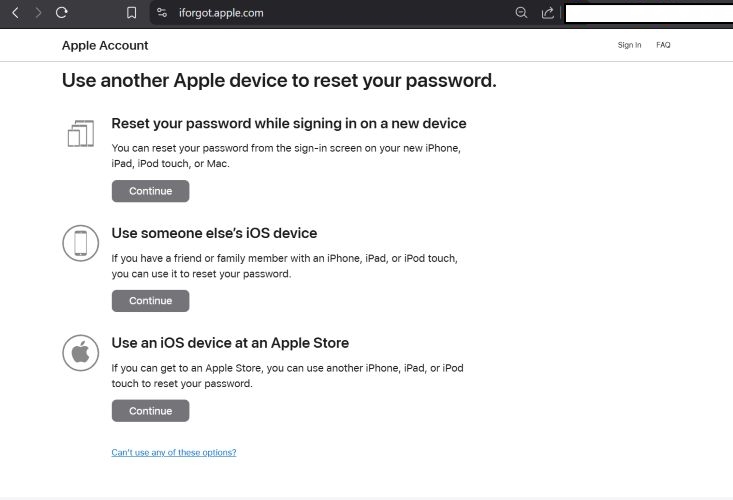This screenshot has width=733, height=500.
Task: Open the Sign In page
Action: (629, 45)
